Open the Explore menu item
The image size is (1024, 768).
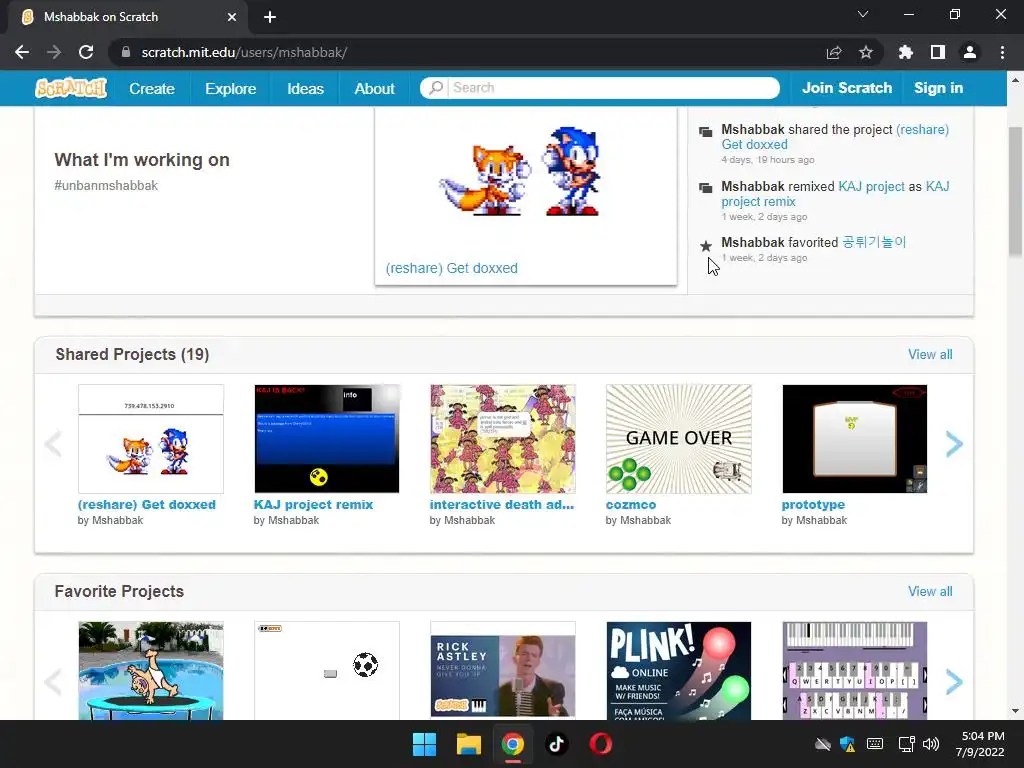[x=231, y=88]
